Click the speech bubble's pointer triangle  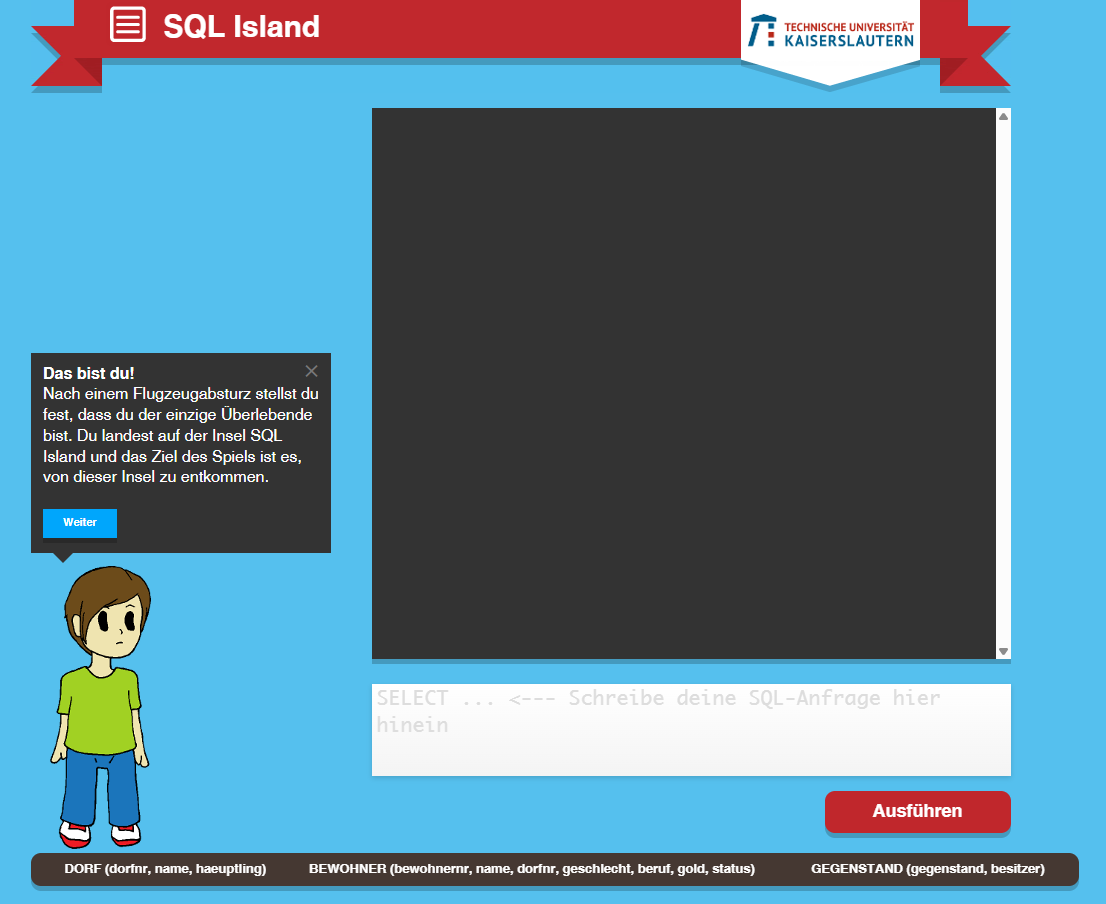pos(62,557)
